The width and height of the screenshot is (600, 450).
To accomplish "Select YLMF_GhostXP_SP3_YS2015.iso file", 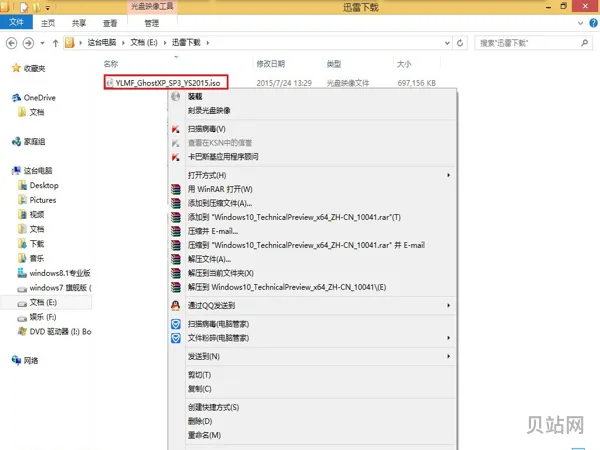I will point(168,83).
